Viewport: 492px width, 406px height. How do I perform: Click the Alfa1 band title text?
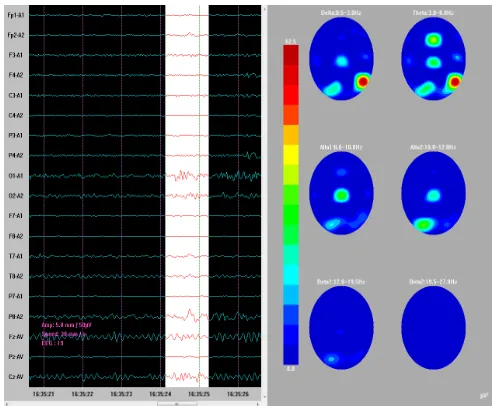tap(341, 147)
